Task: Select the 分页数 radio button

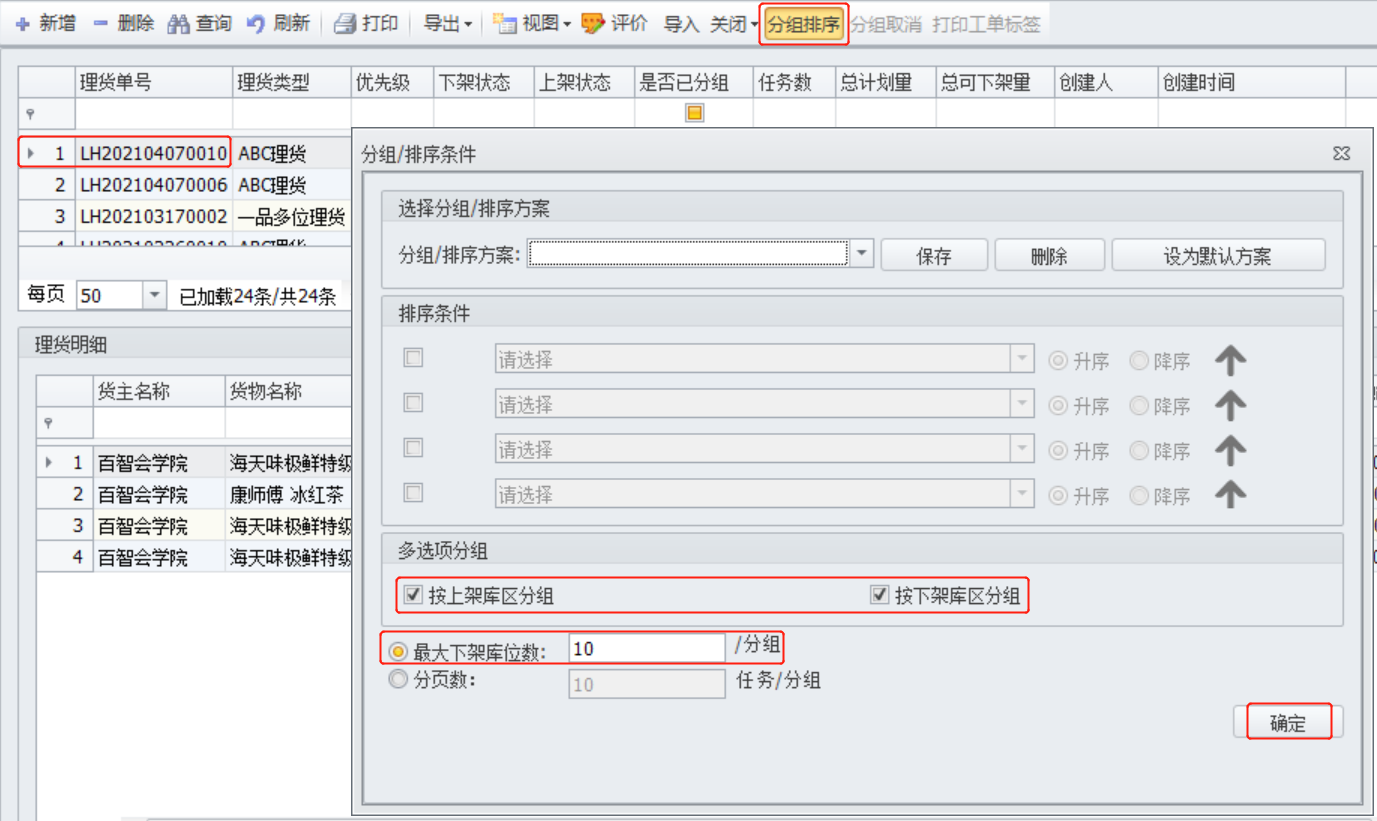Action: click(x=399, y=680)
